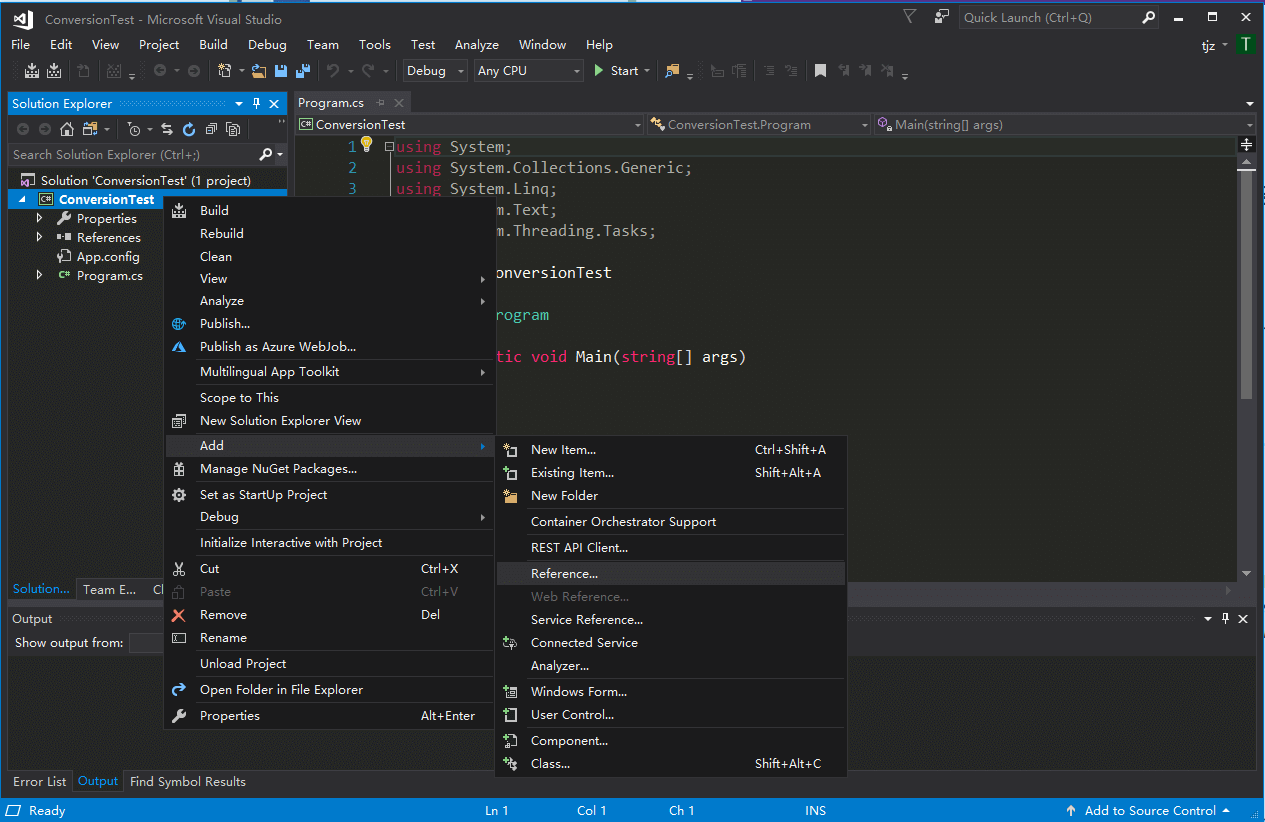Toggle auto hide pin on Output panel
This screenshot has height=822, width=1265.
point(1225,619)
